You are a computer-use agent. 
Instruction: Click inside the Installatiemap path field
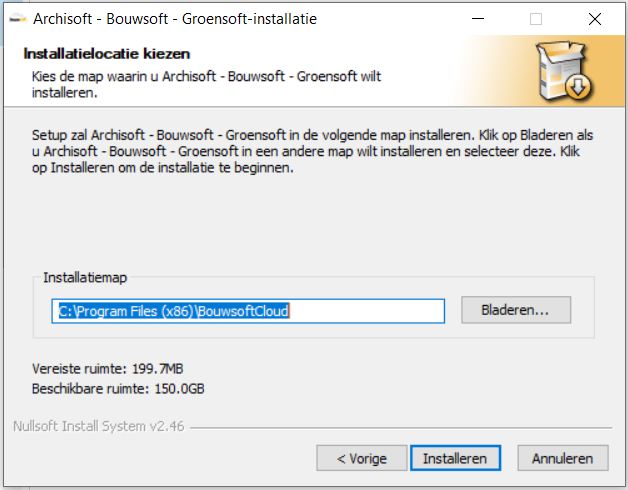[248, 311]
